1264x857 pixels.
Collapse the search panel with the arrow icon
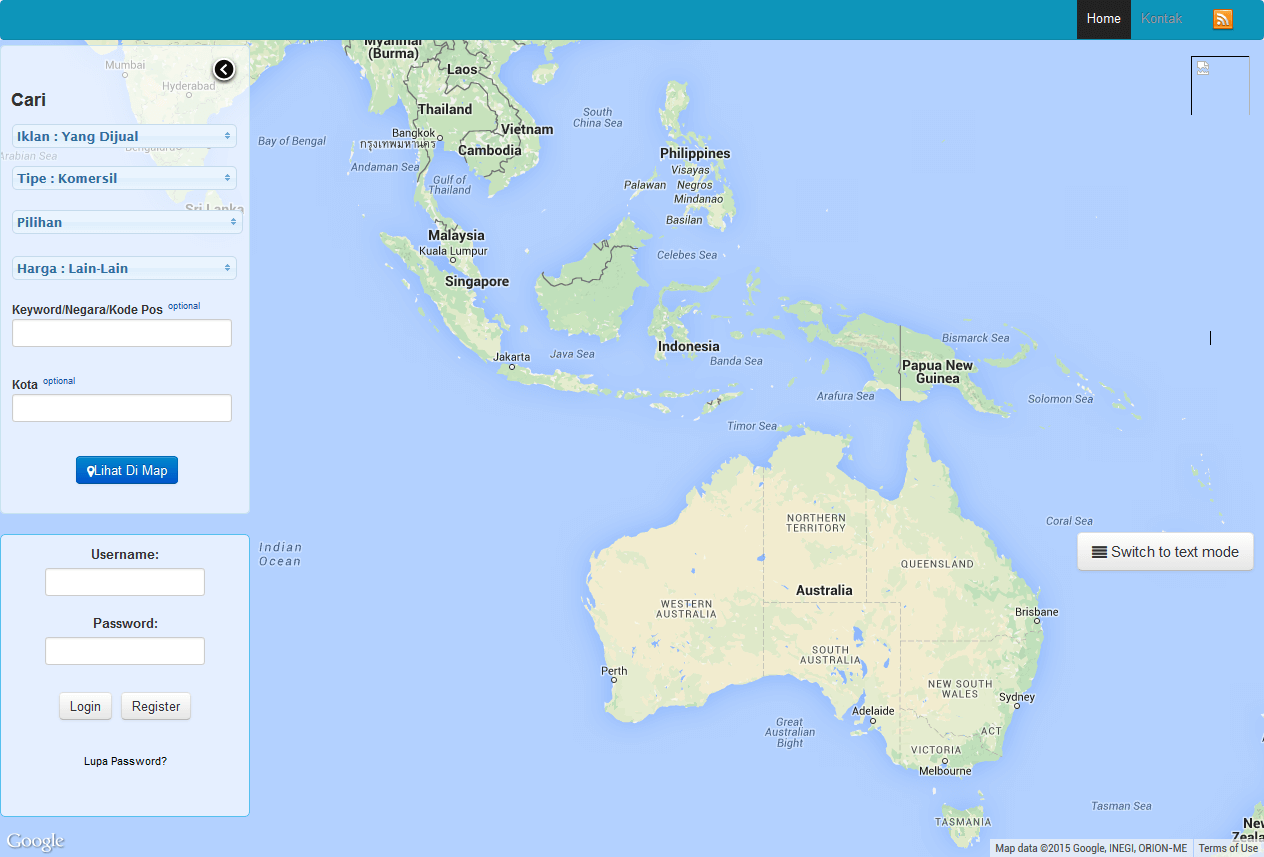click(224, 69)
